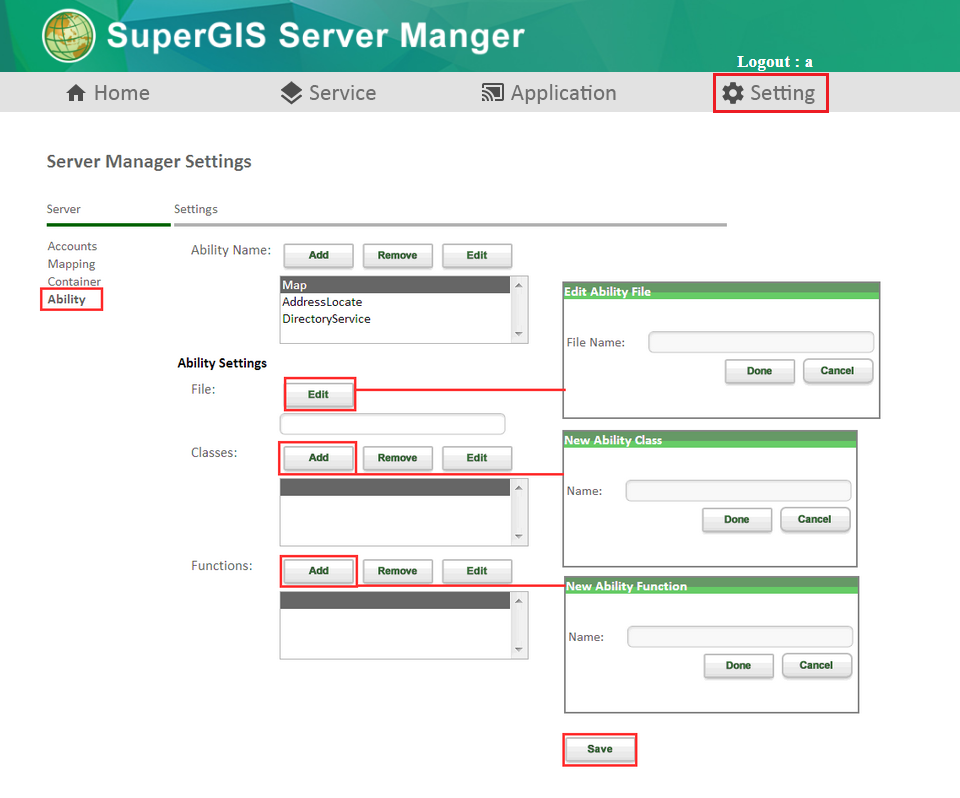Click the 'Server Manager Settings' heading

coord(149,162)
